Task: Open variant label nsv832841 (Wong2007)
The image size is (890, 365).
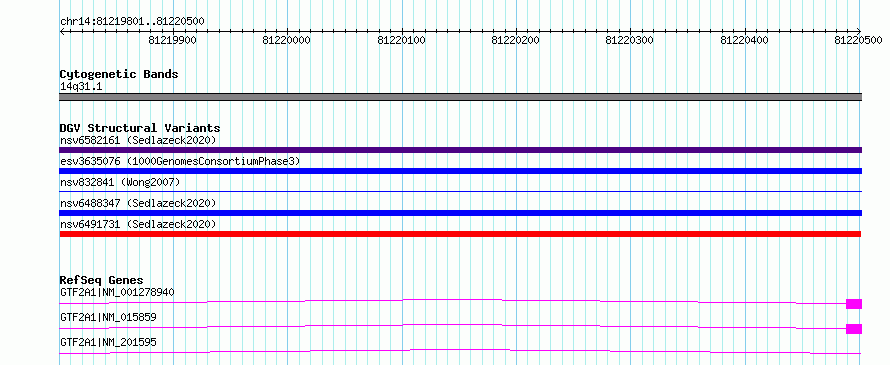Action: (x=120, y=182)
